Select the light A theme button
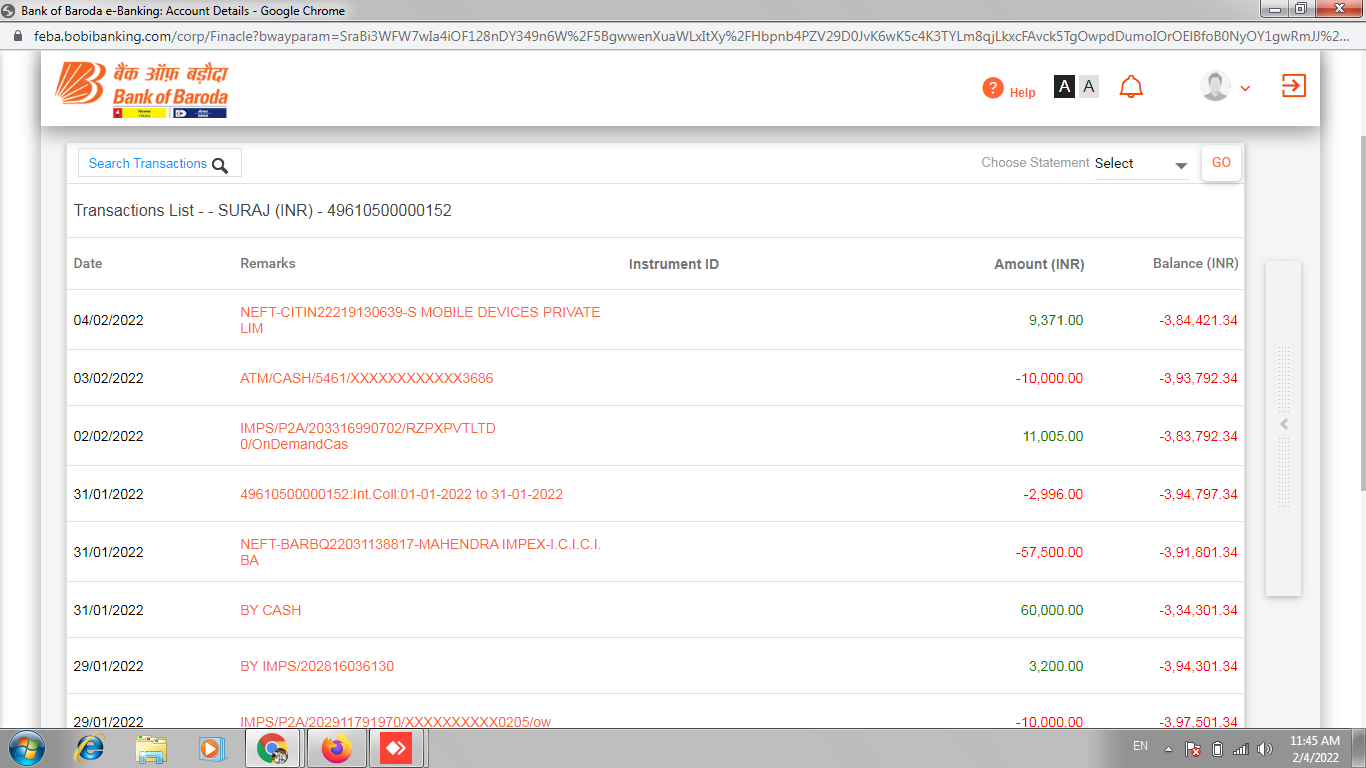 1089,87
